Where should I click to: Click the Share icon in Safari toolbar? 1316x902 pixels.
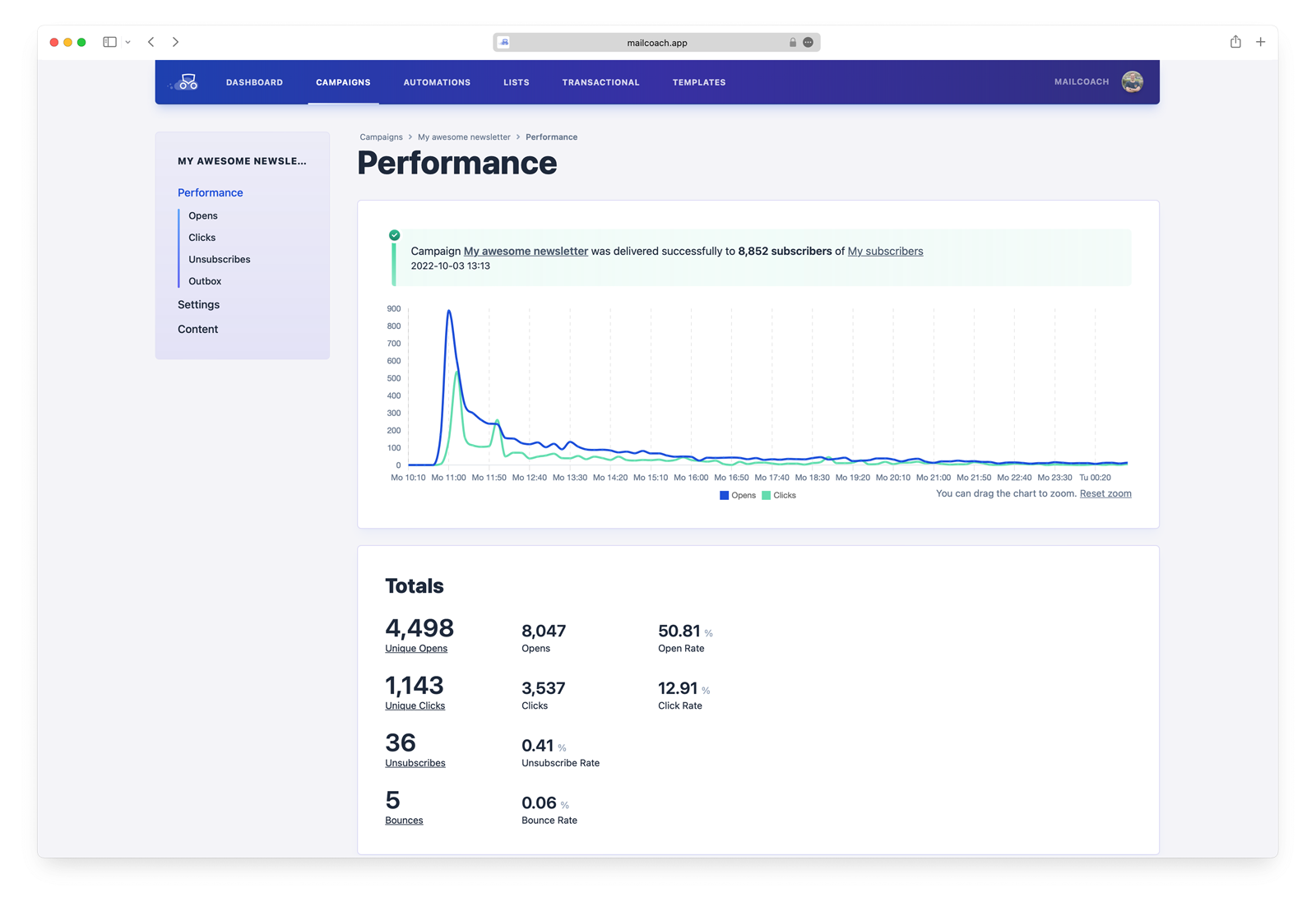[x=1235, y=41]
